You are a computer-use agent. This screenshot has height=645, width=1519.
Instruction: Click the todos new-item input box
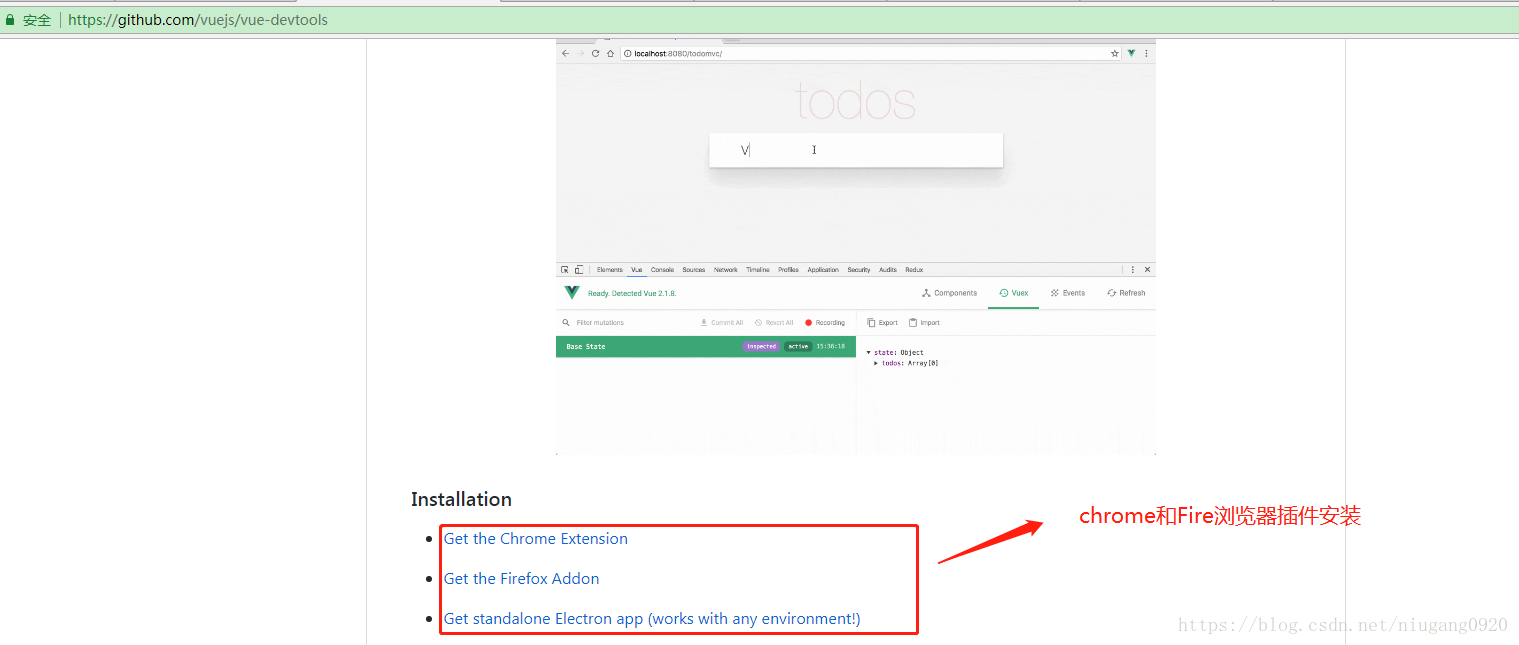pyautogui.click(x=856, y=150)
